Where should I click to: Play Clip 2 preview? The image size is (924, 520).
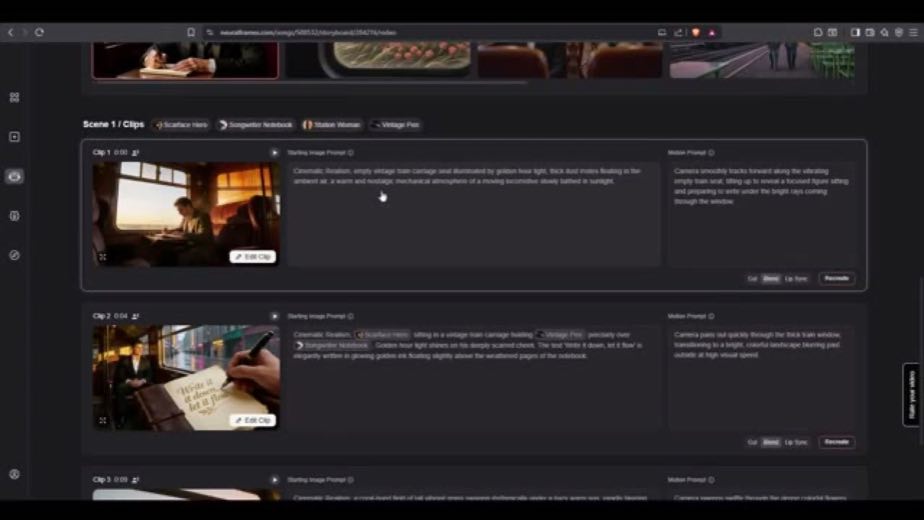click(274, 317)
